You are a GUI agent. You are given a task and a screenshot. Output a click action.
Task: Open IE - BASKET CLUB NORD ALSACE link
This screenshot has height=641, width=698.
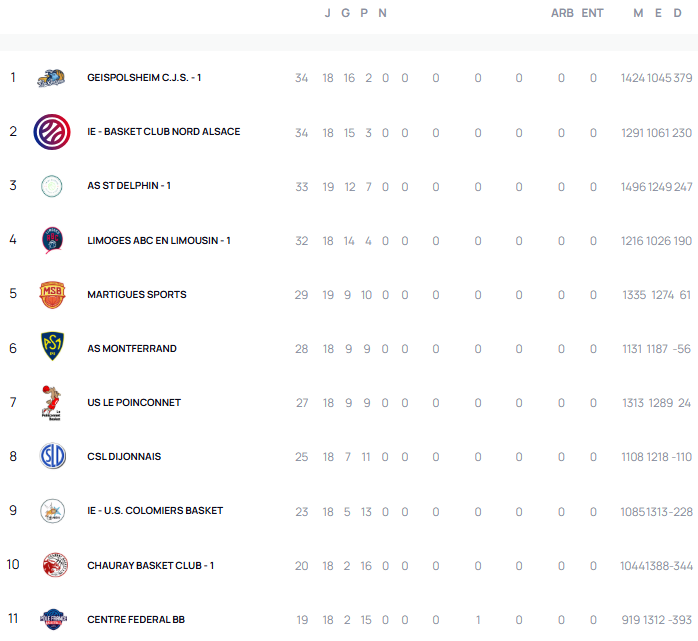click(163, 132)
